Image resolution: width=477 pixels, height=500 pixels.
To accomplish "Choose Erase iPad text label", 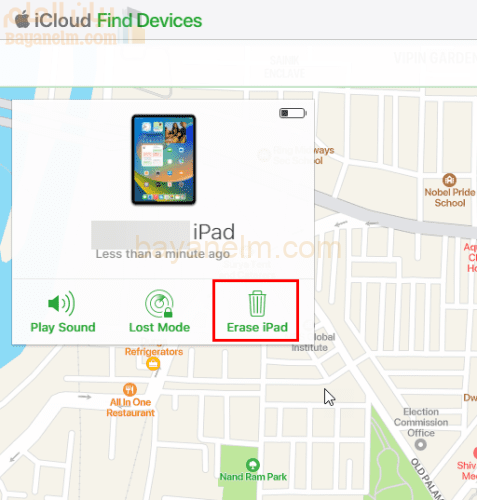I will (x=257, y=327).
